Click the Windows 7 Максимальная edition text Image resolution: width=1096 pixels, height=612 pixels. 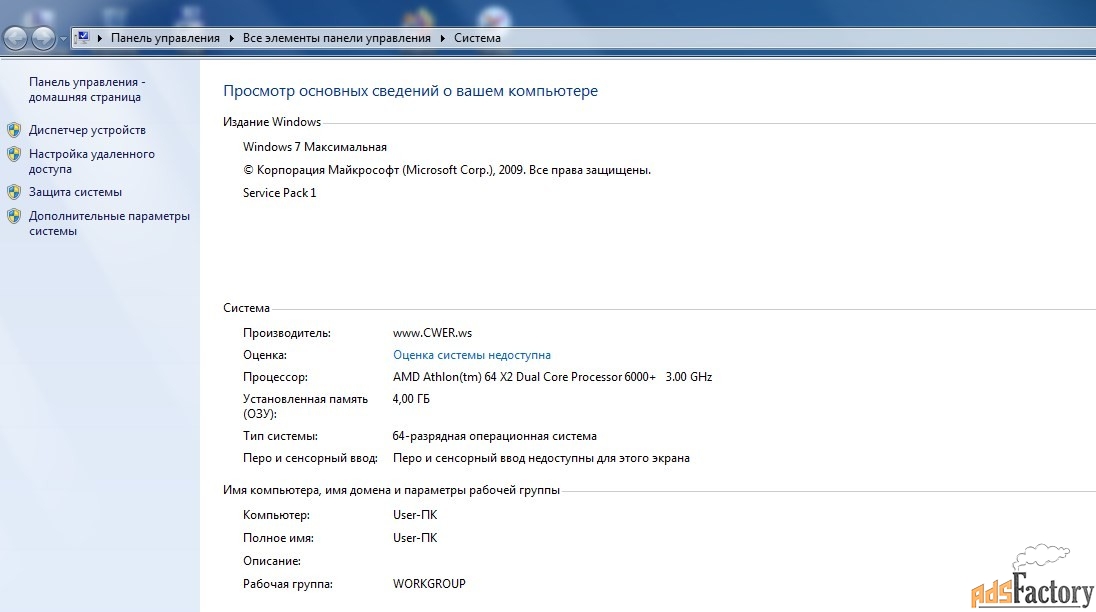[x=315, y=147]
